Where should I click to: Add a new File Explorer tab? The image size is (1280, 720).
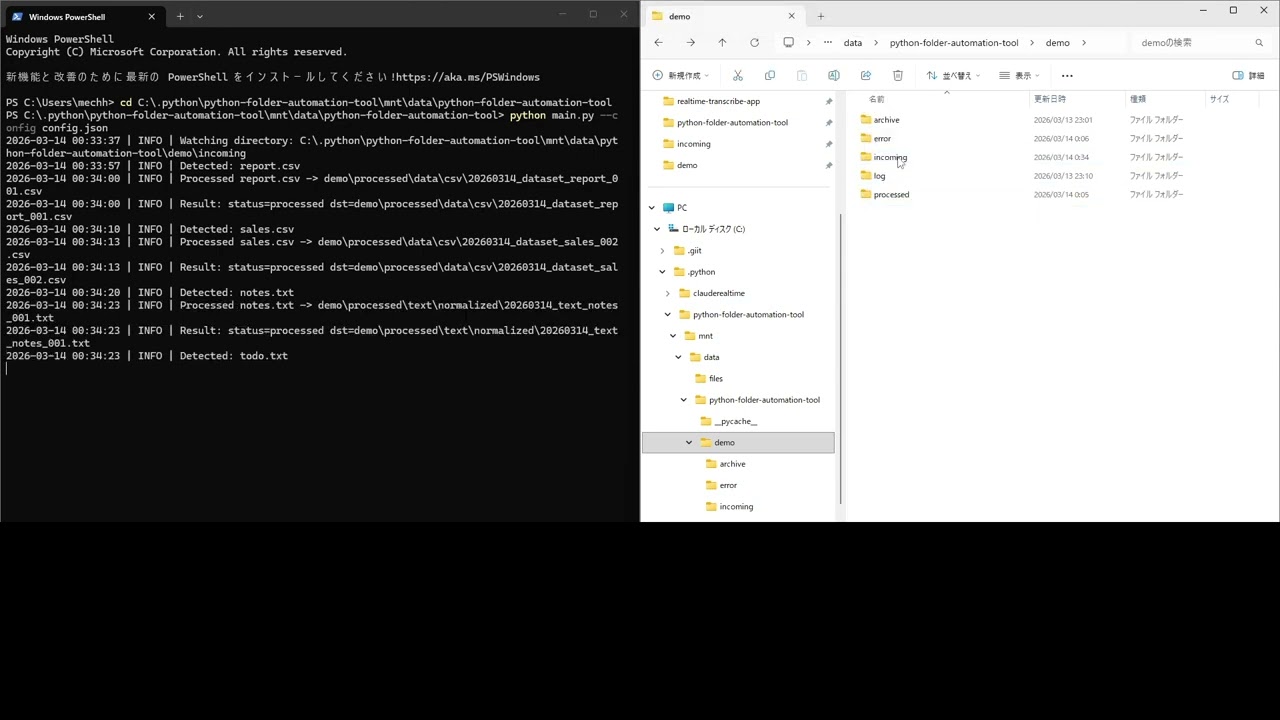coord(820,16)
